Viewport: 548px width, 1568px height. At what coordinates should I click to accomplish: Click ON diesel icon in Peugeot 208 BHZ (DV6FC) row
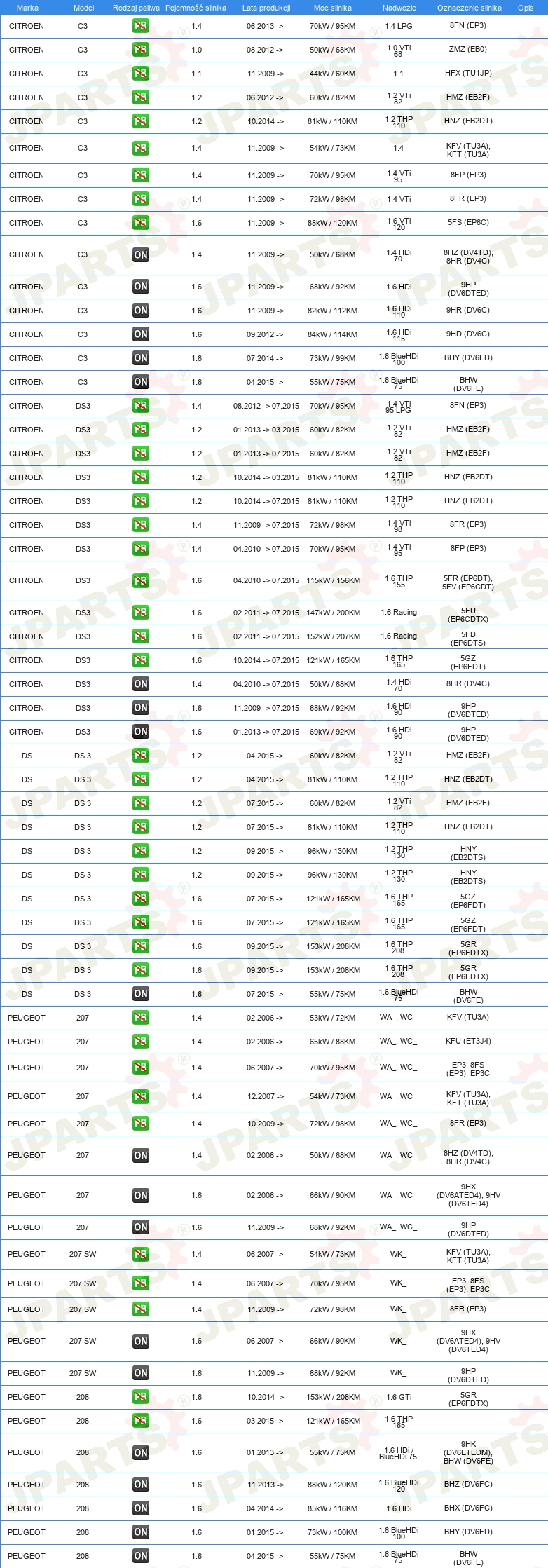click(x=141, y=1485)
